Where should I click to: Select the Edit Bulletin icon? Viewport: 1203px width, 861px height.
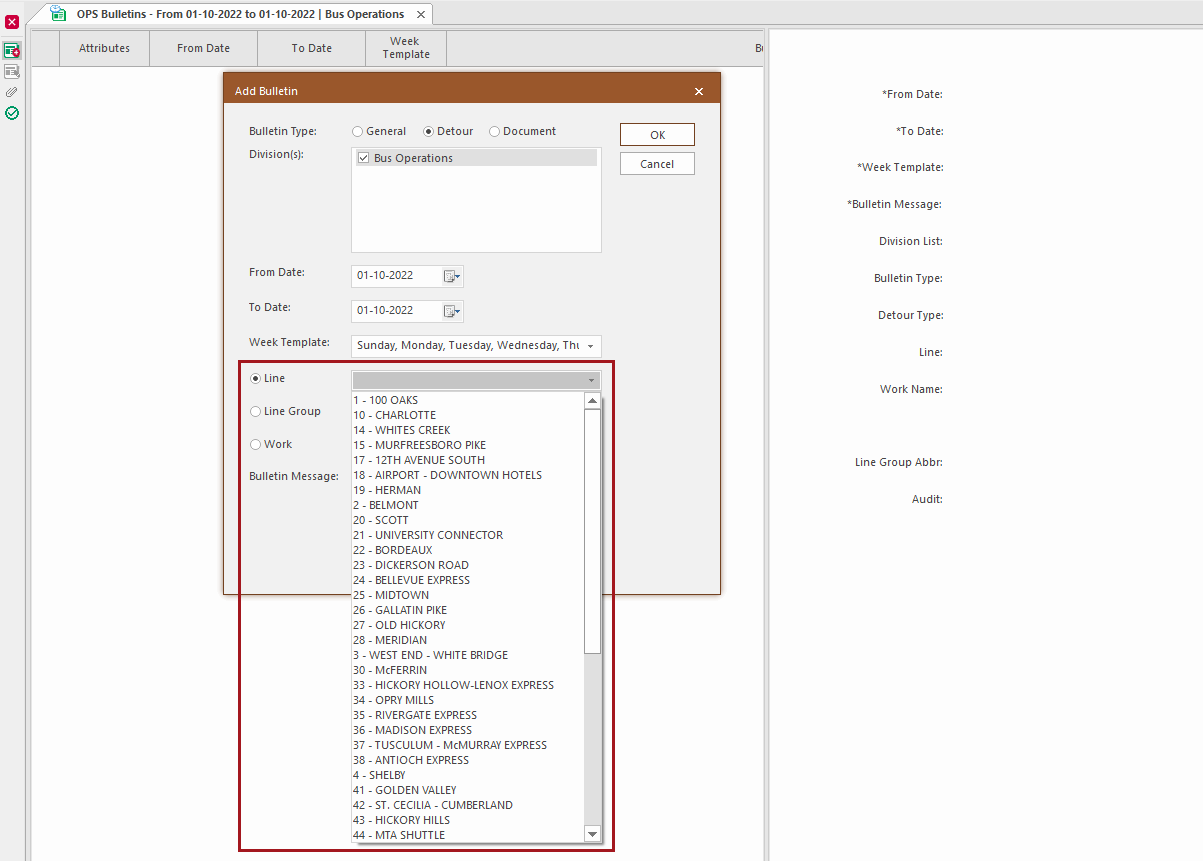pos(12,71)
